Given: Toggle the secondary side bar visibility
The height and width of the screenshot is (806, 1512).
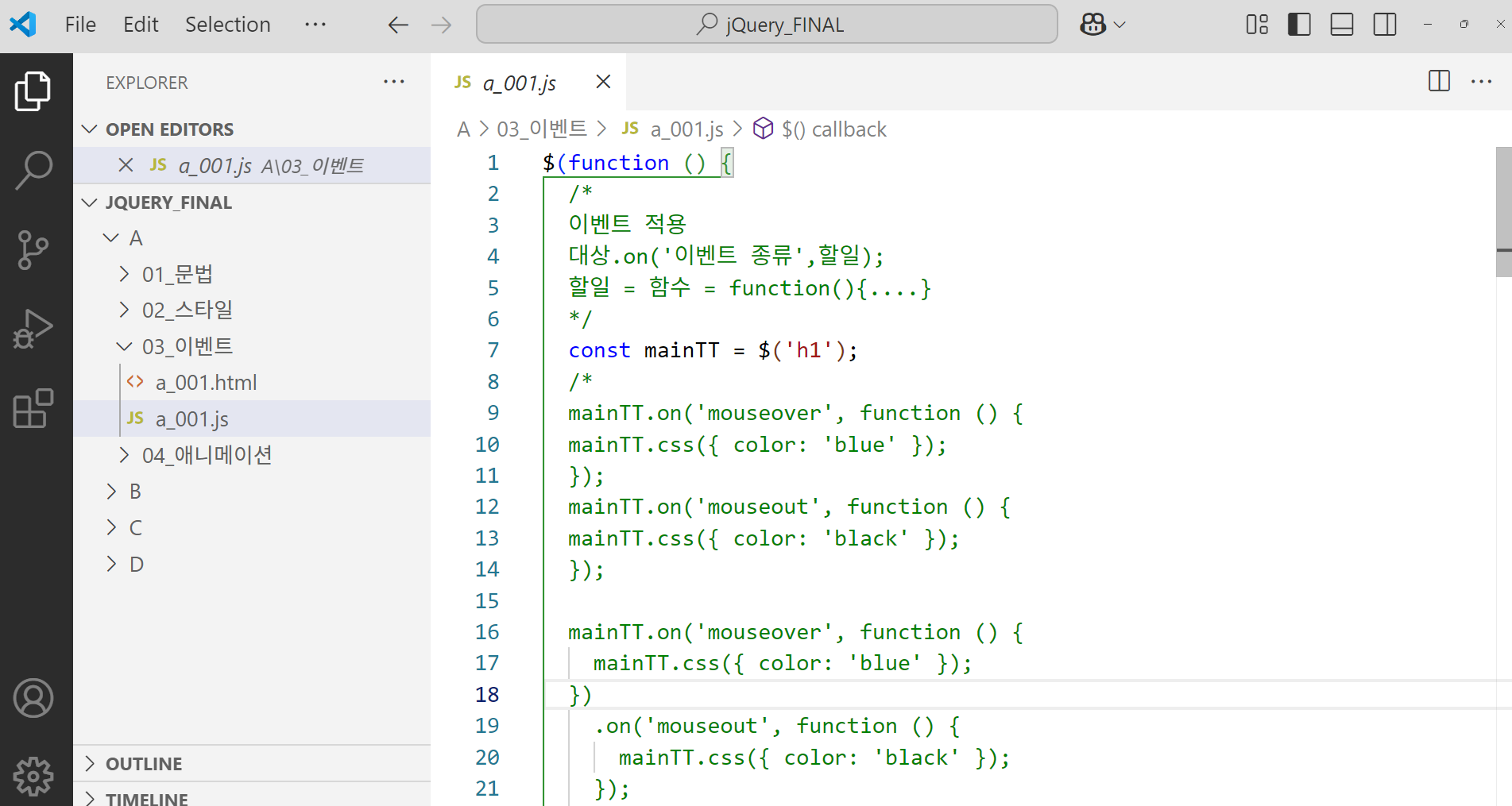Looking at the screenshot, I should coord(1385,25).
